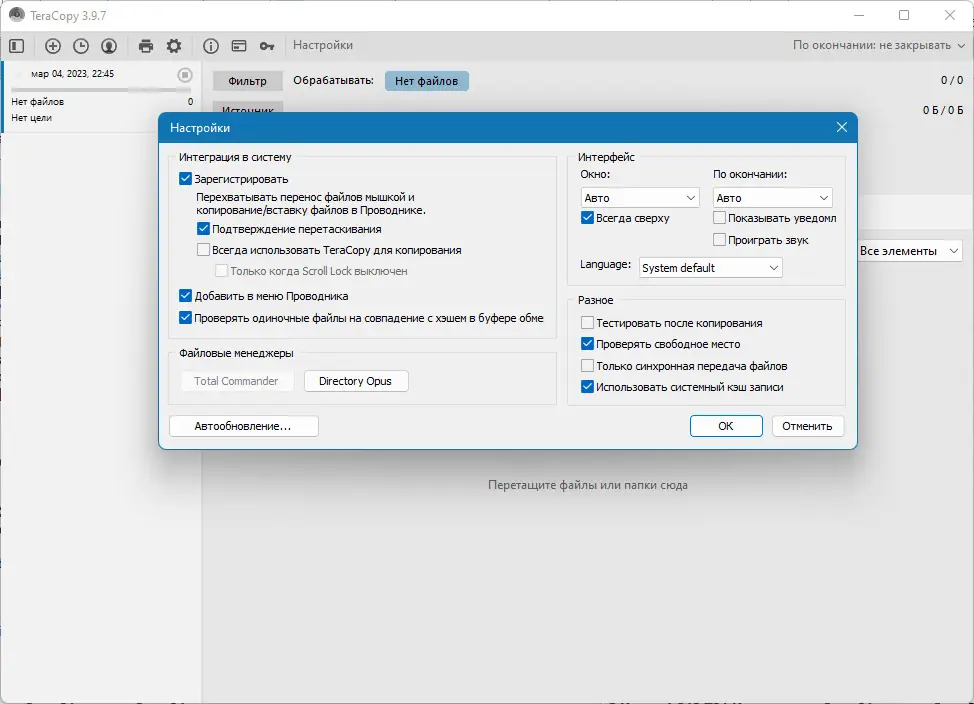Open the history clock icon
The height and width of the screenshot is (704, 974).
(x=81, y=45)
